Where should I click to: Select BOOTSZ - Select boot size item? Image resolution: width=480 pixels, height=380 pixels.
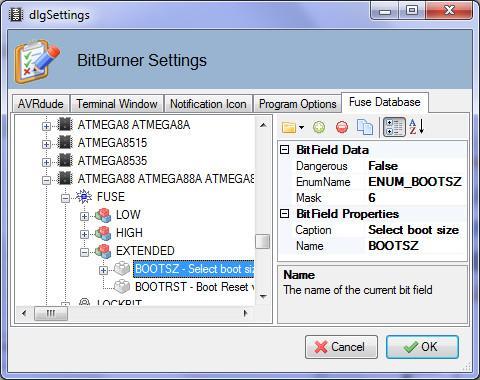point(194,269)
